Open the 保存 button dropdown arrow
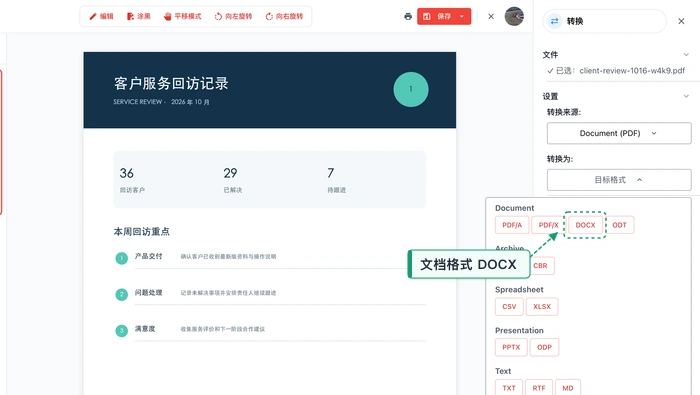Viewport: 700px width, 395px height. coord(462,17)
